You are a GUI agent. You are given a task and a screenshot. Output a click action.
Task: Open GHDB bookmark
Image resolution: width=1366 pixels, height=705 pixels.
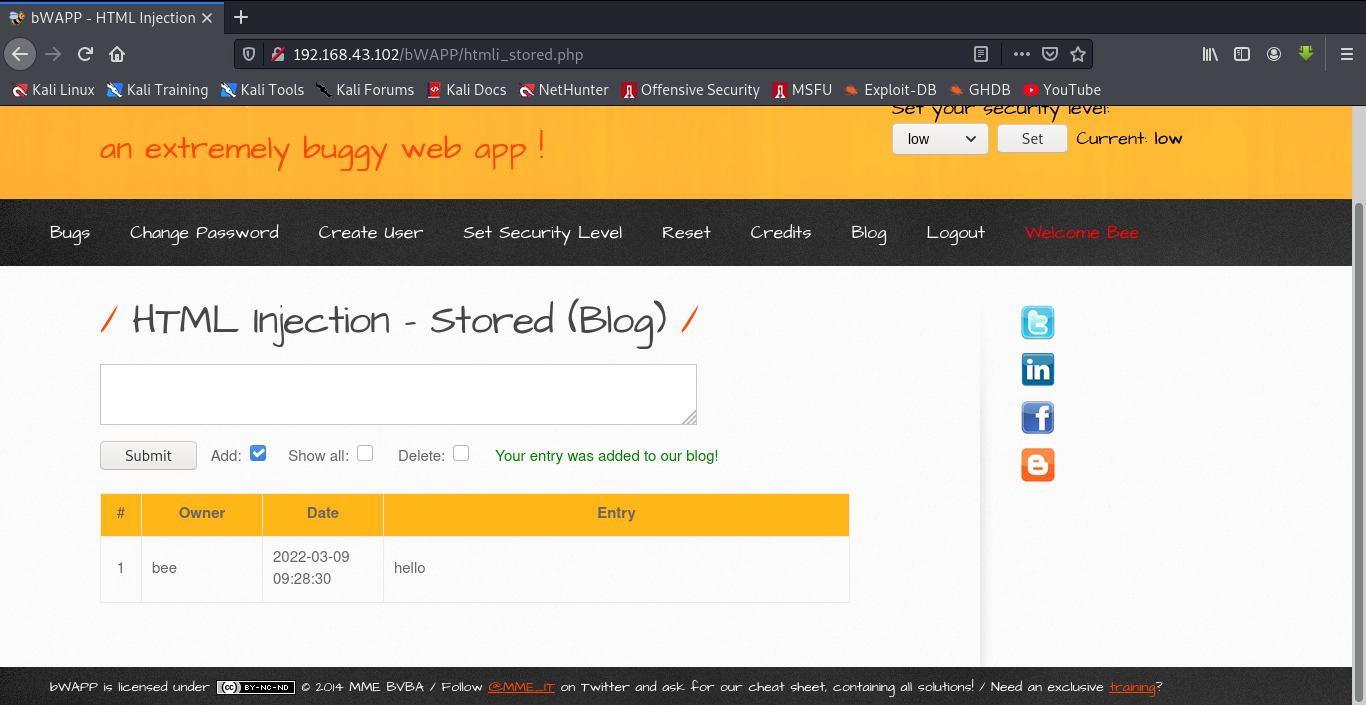pyautogui.click(x=980, y=90)
